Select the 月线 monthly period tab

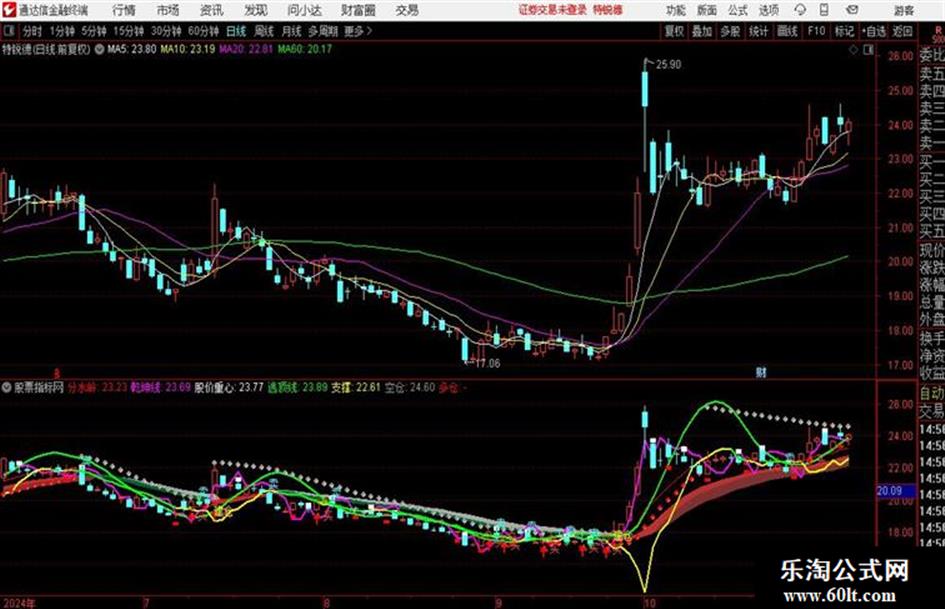292,31
